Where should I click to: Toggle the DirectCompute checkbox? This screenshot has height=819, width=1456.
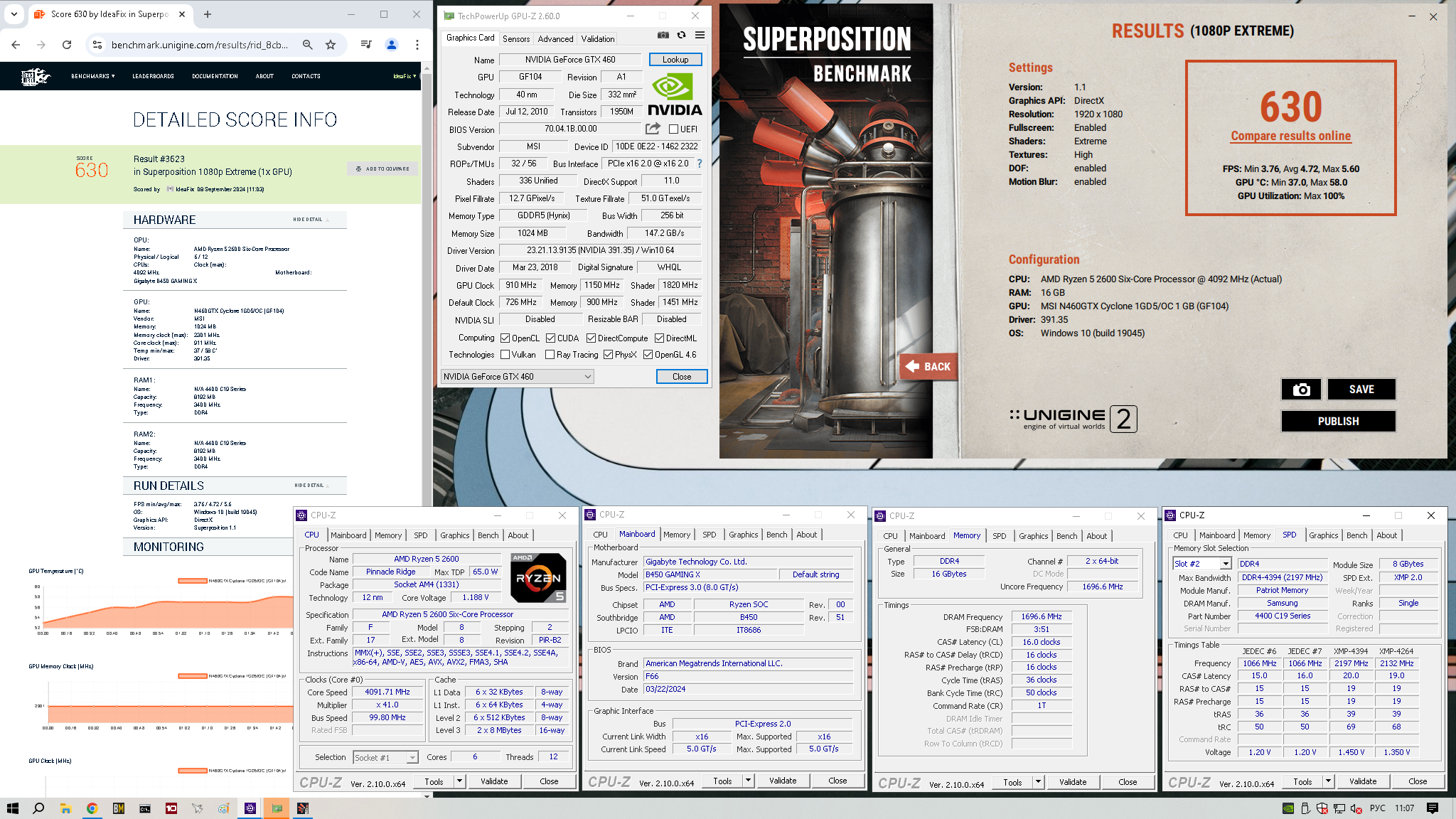click(591, 338)
